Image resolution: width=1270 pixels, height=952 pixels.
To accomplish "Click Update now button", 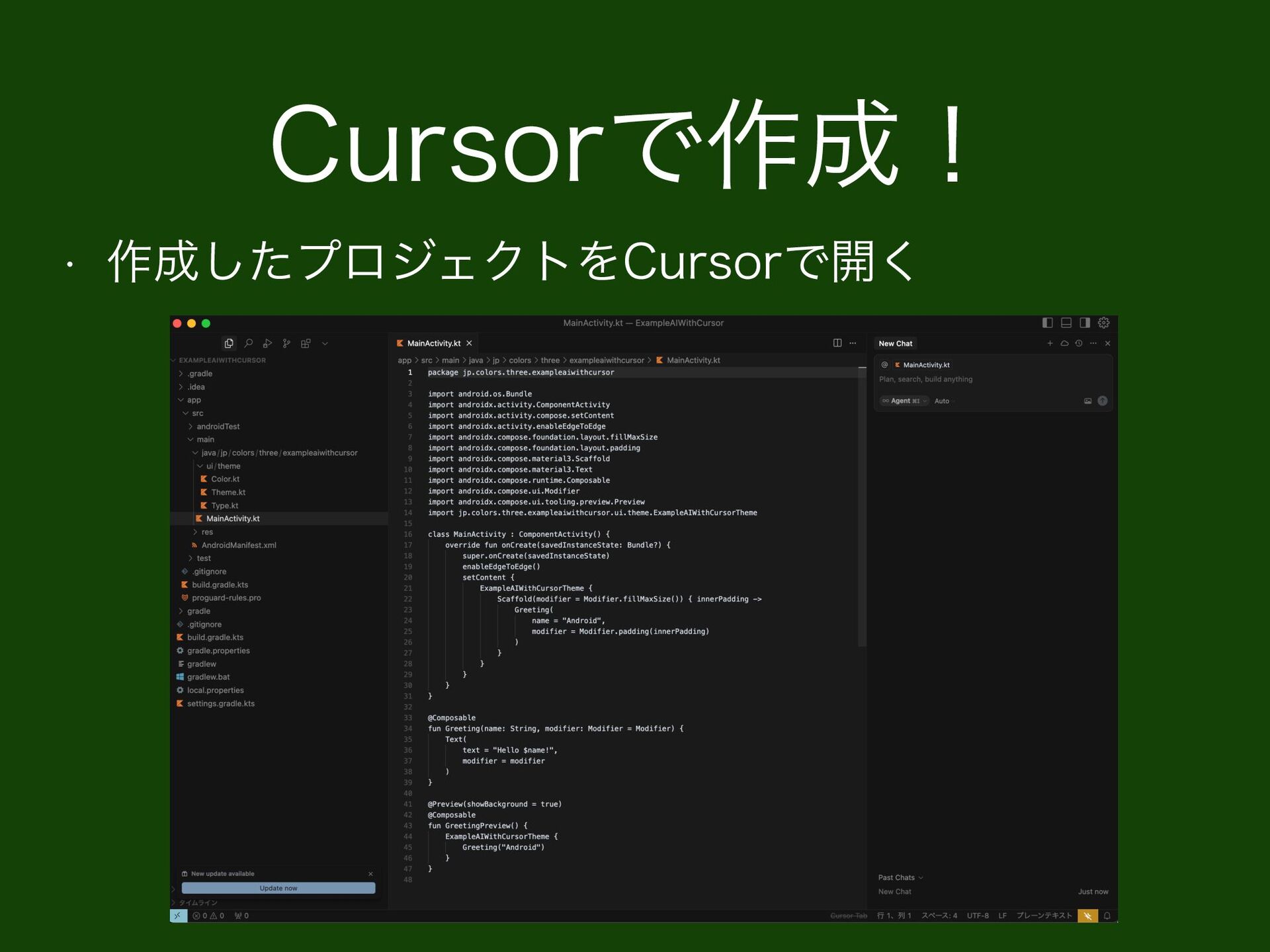I will 278,888.
